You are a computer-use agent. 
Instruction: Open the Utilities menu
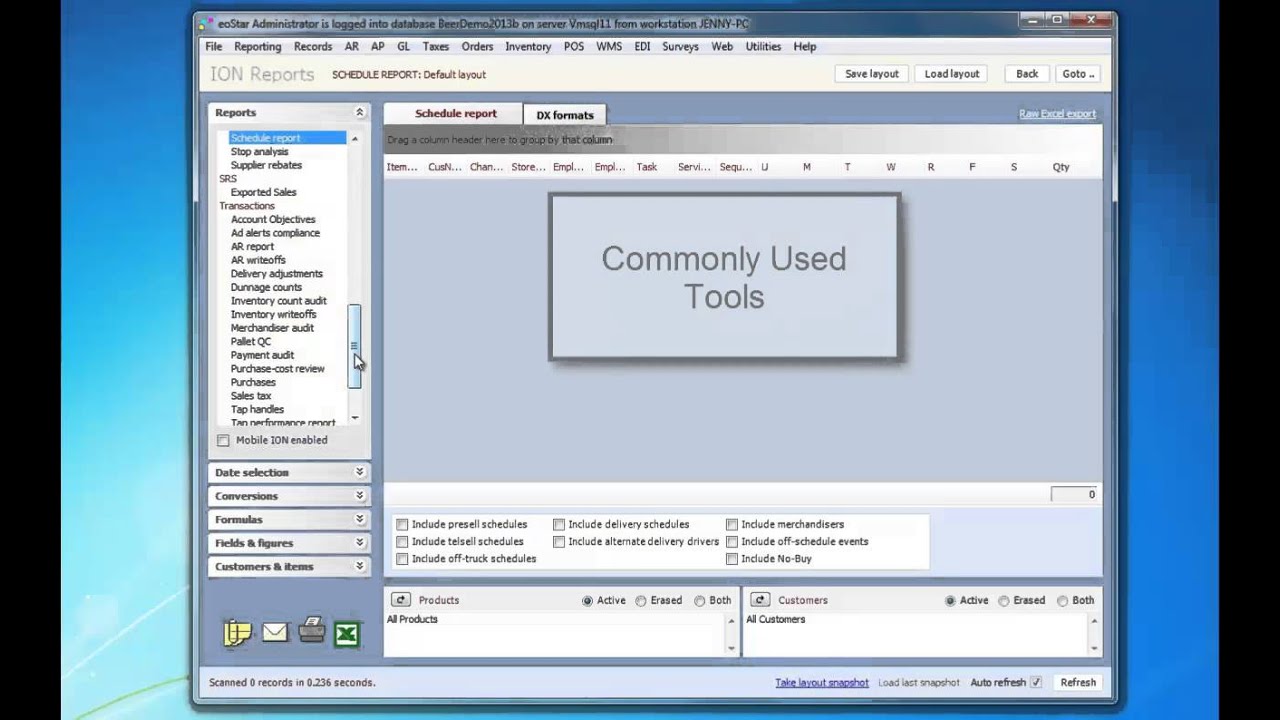763,46
